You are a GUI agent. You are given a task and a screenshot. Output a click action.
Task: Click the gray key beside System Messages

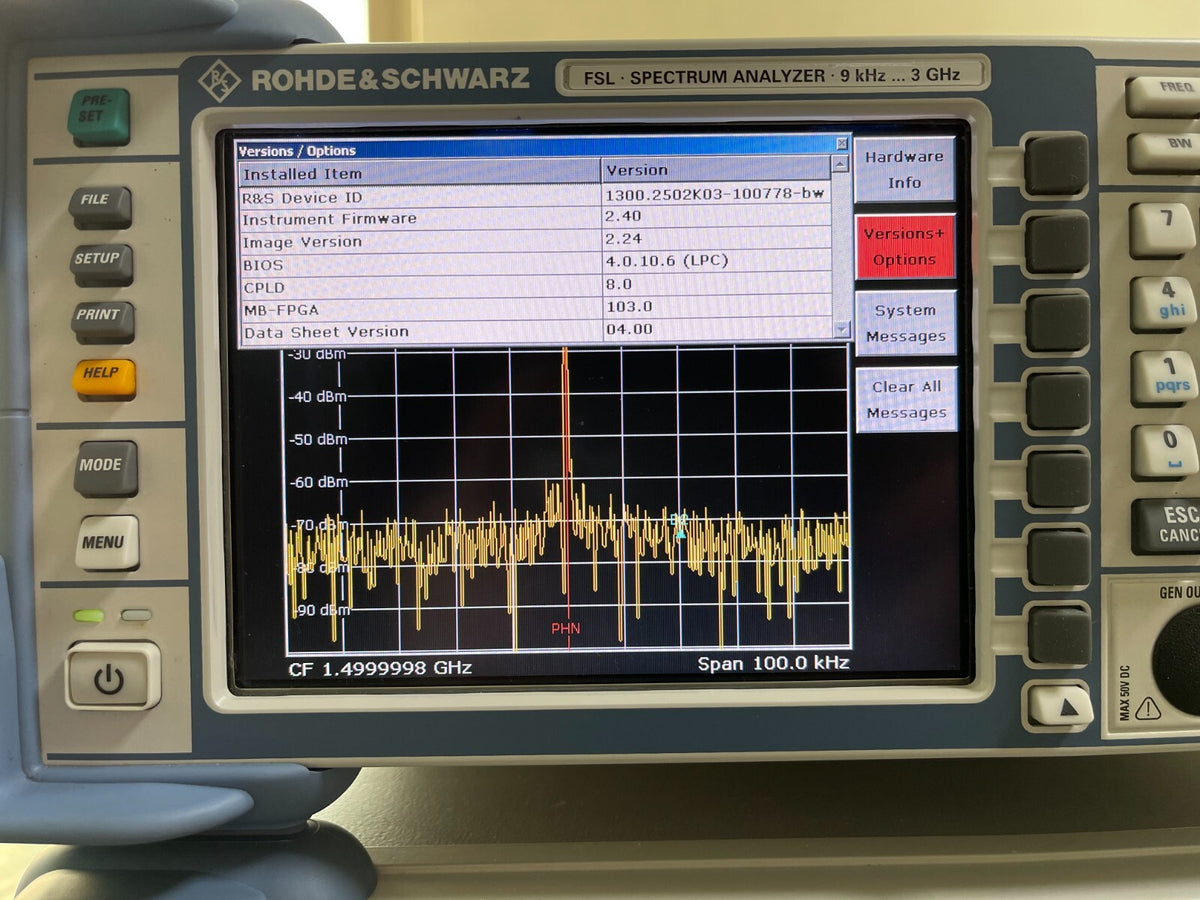[1057, 322]
